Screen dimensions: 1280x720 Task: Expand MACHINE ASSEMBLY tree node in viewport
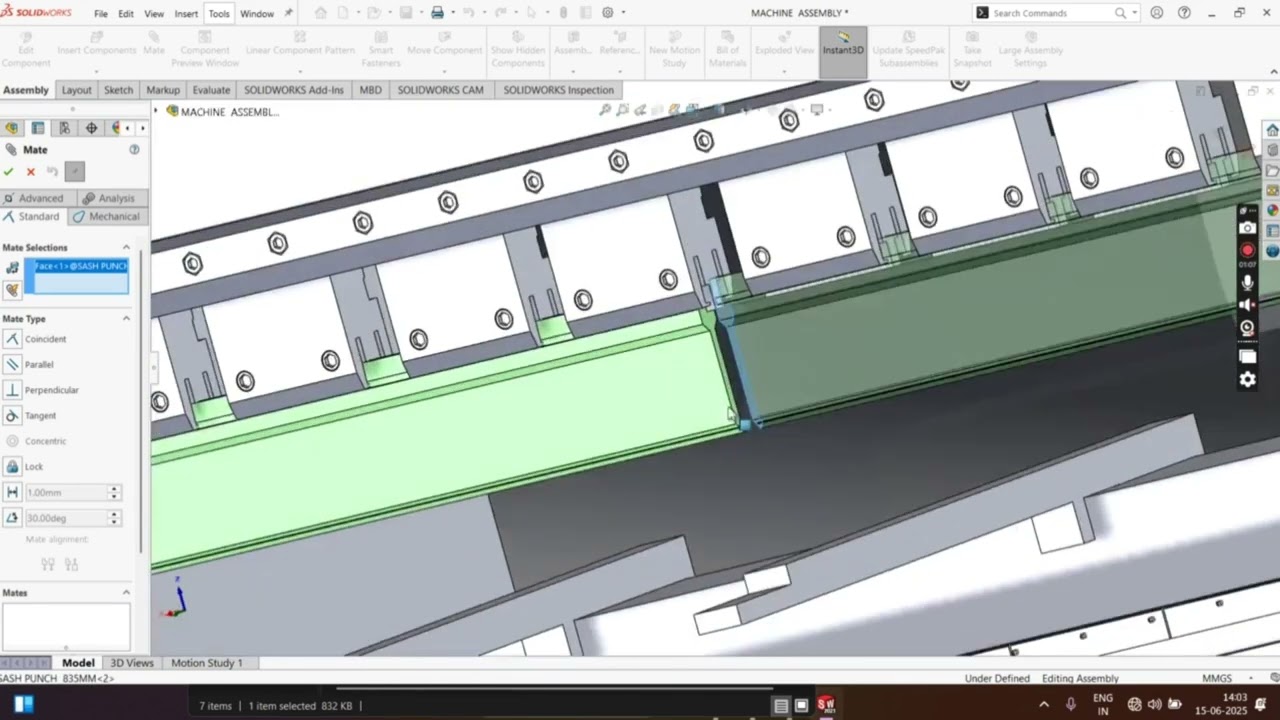pos(156,111)
